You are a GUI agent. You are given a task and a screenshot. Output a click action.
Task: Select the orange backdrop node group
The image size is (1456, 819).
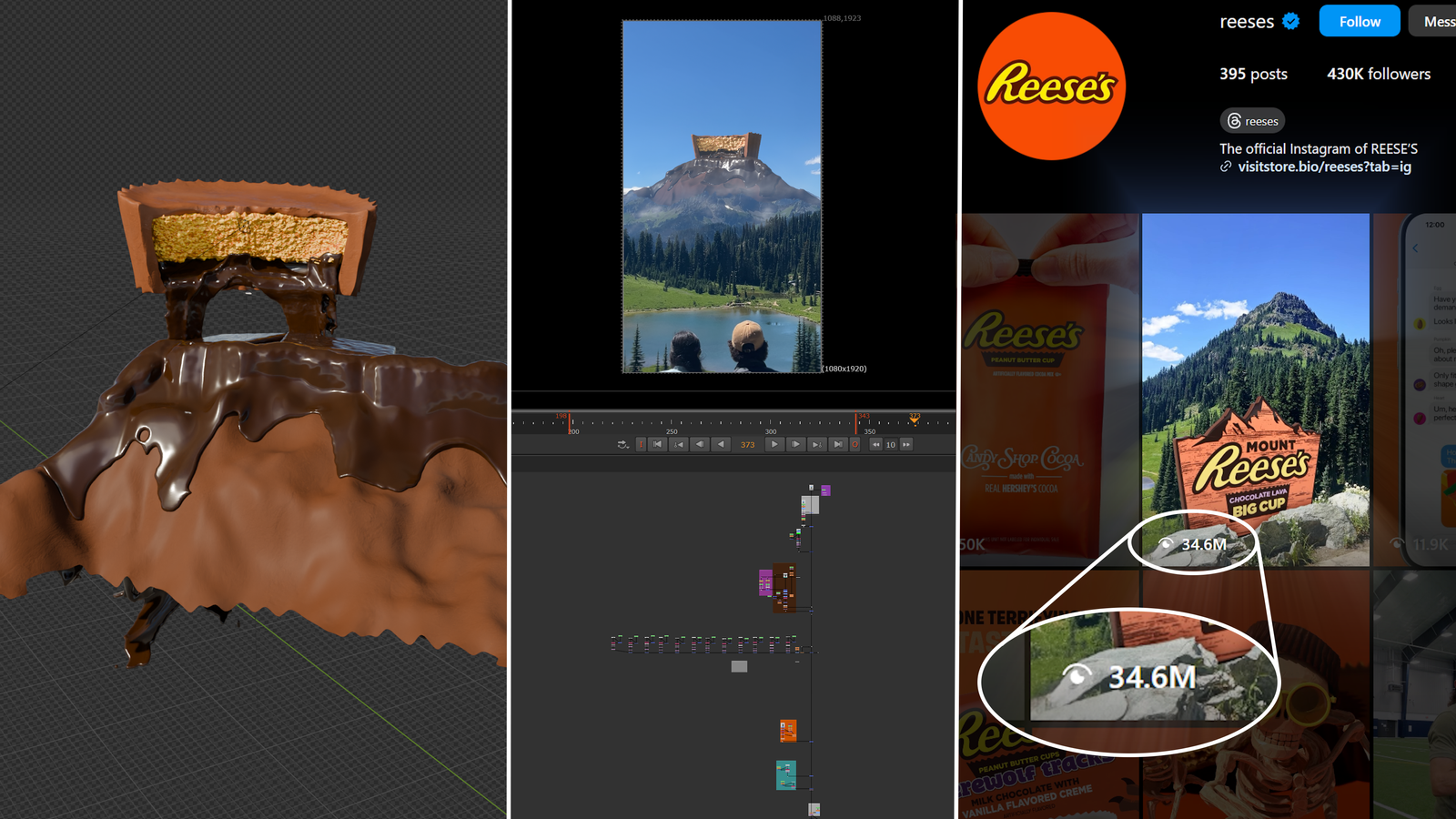[788, 731]
